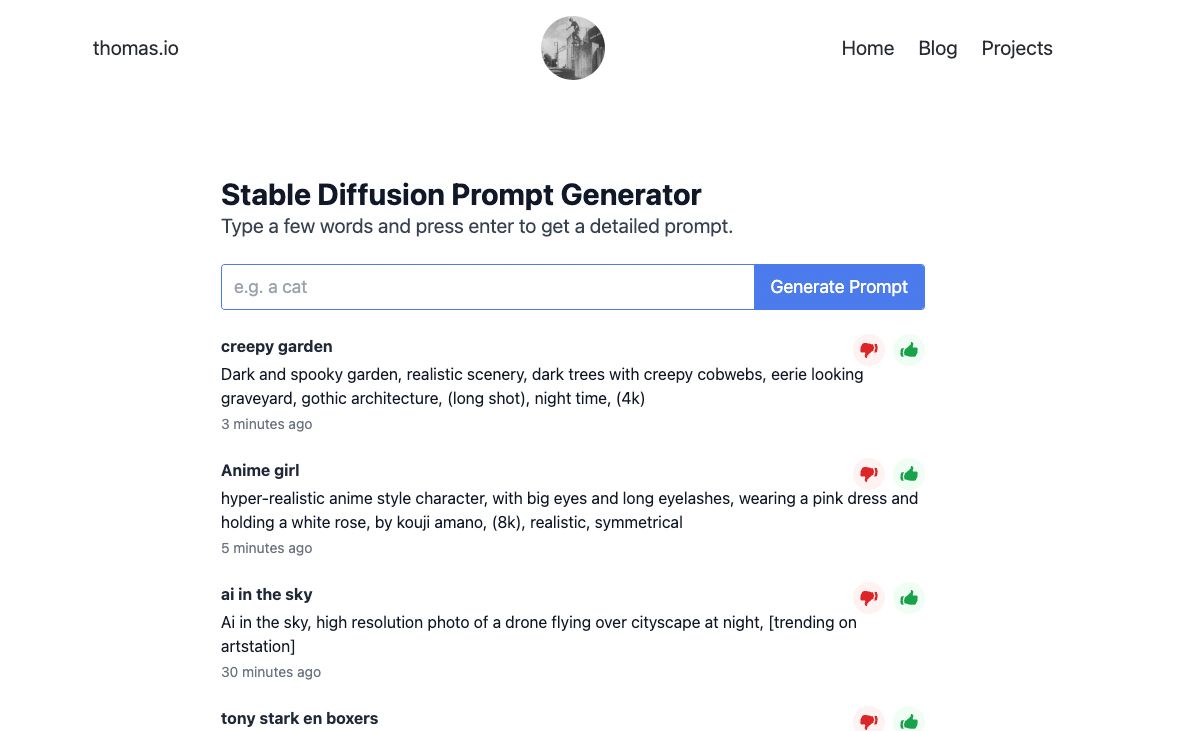Click the Stable Diffusion Prompt Generator heading
This screenshot has height=731, width=1200.
(x=461, y=194)
